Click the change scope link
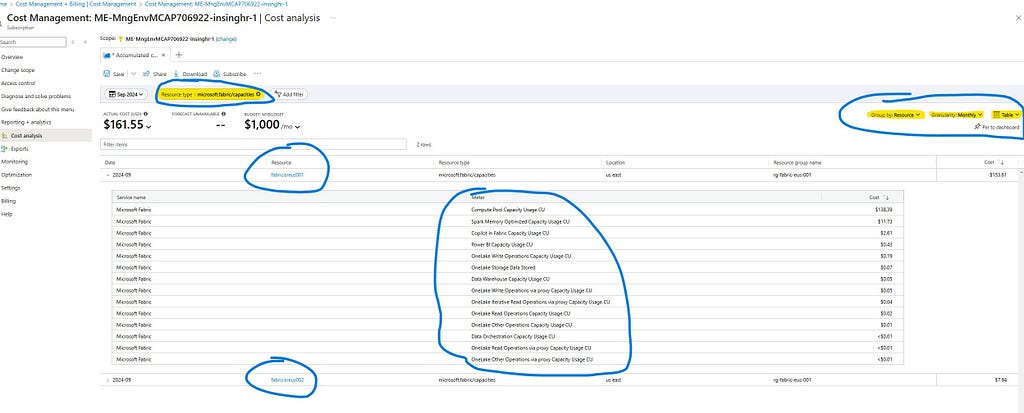 tap(226, 39)
